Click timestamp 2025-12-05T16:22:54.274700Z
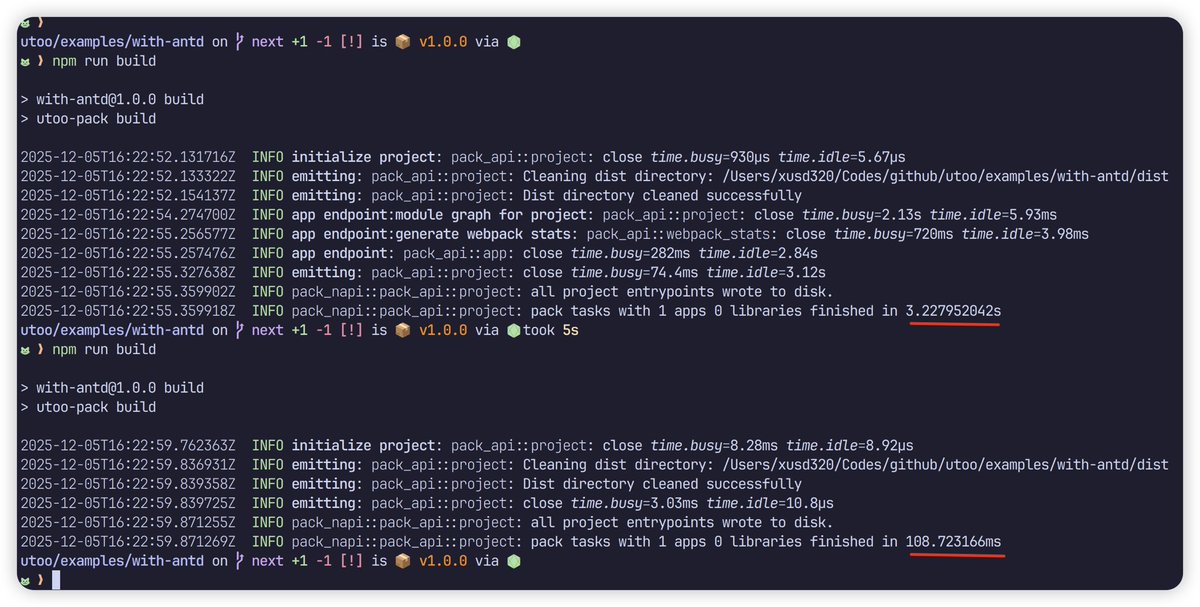The image size is (1200, 607). pyautogui.click(x=128, y=215)
